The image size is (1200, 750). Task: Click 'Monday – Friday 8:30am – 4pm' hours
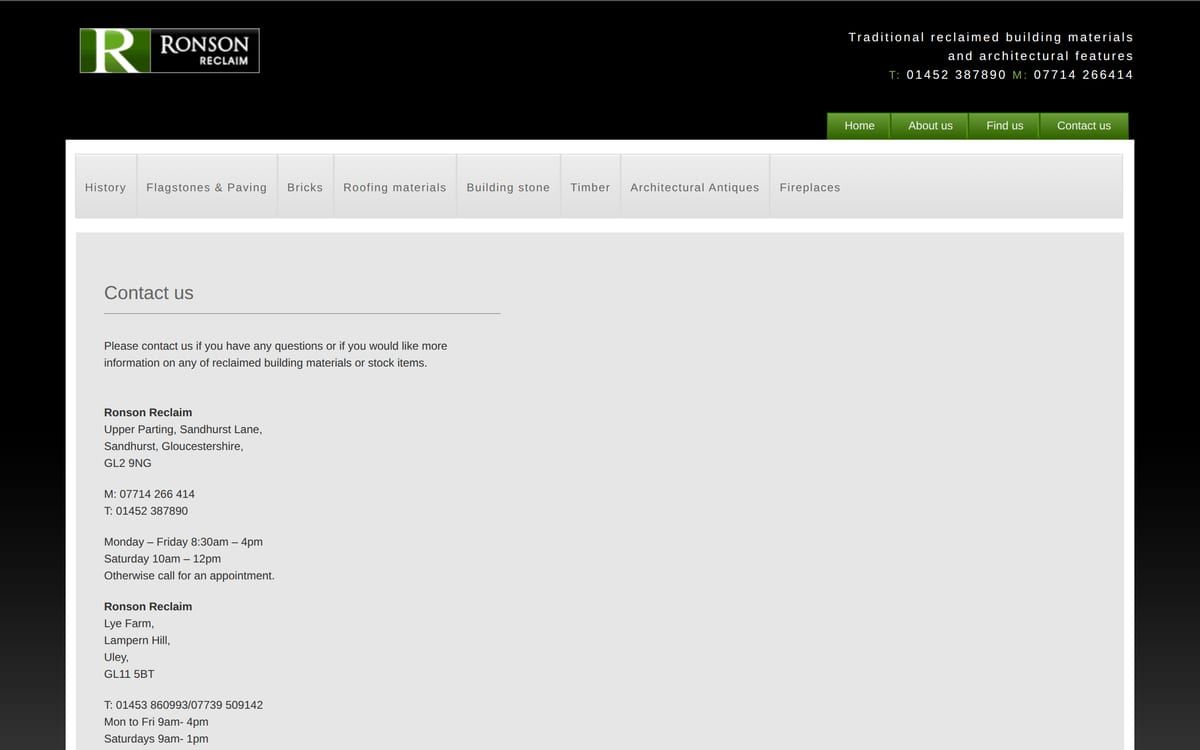click(x=183, y=542)
